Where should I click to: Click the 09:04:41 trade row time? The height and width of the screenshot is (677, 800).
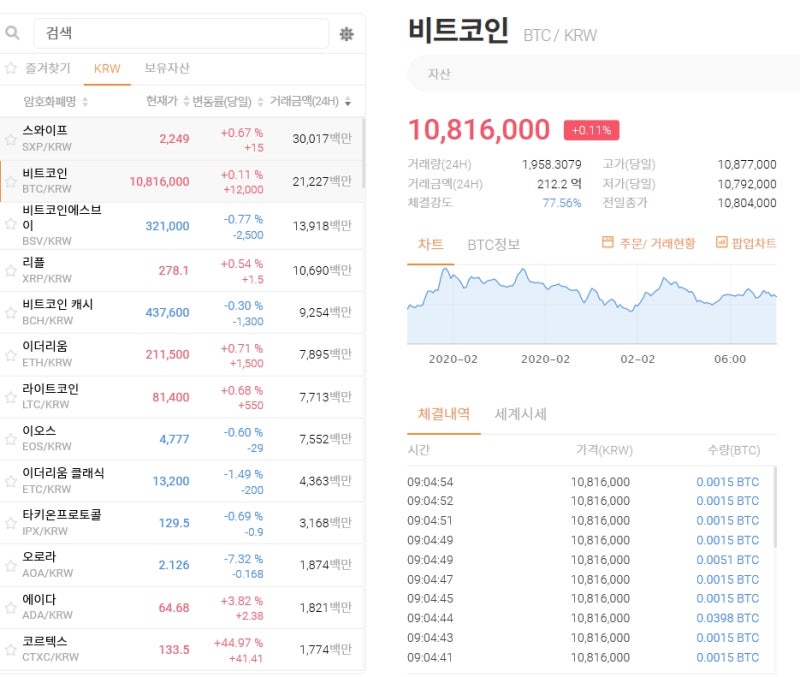point(430,657)
